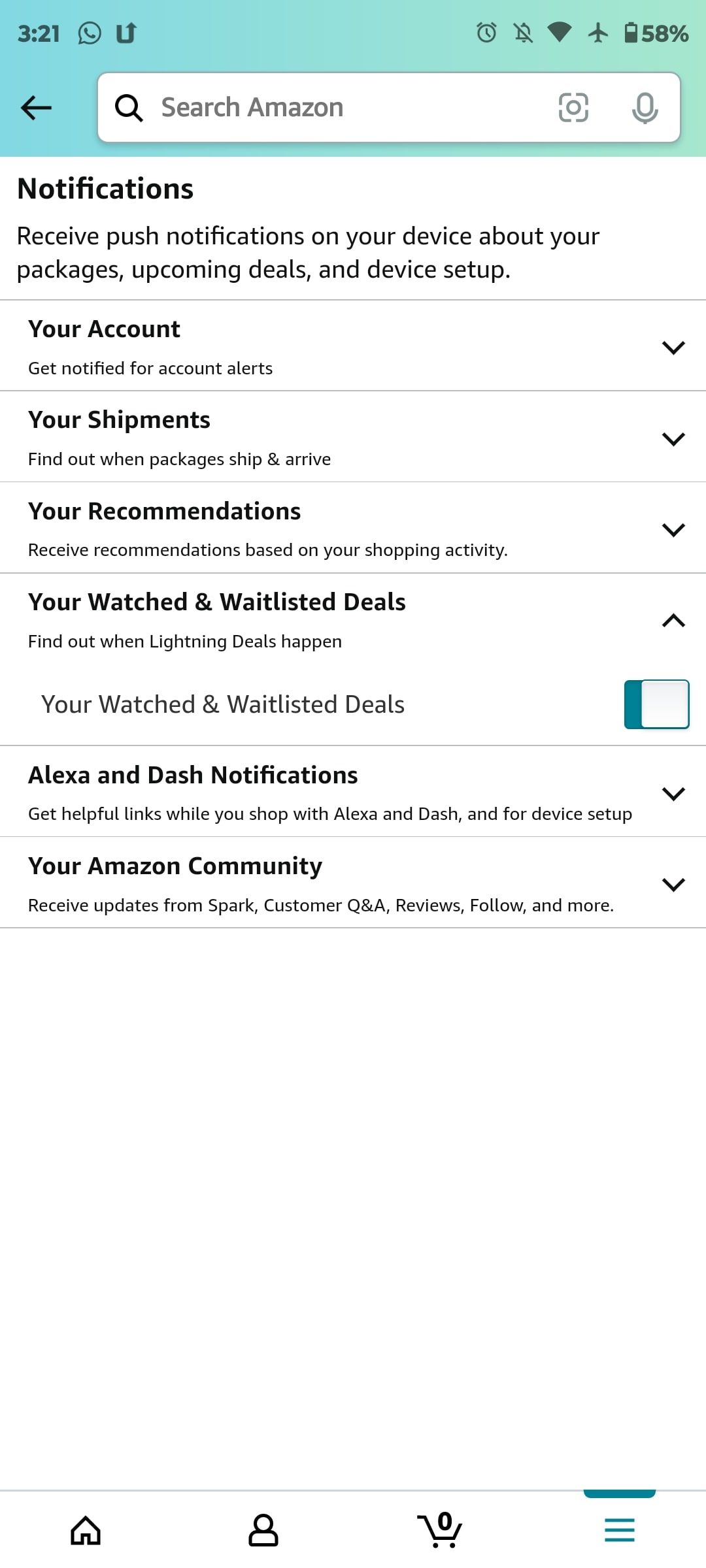Collapse Your Watched & Waitlisted Deals chevron

[673, 620]
